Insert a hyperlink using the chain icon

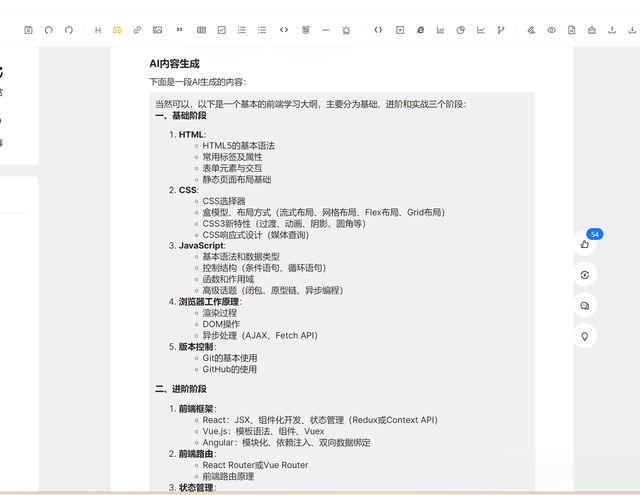pyautogui.click(x=137, y=30)
